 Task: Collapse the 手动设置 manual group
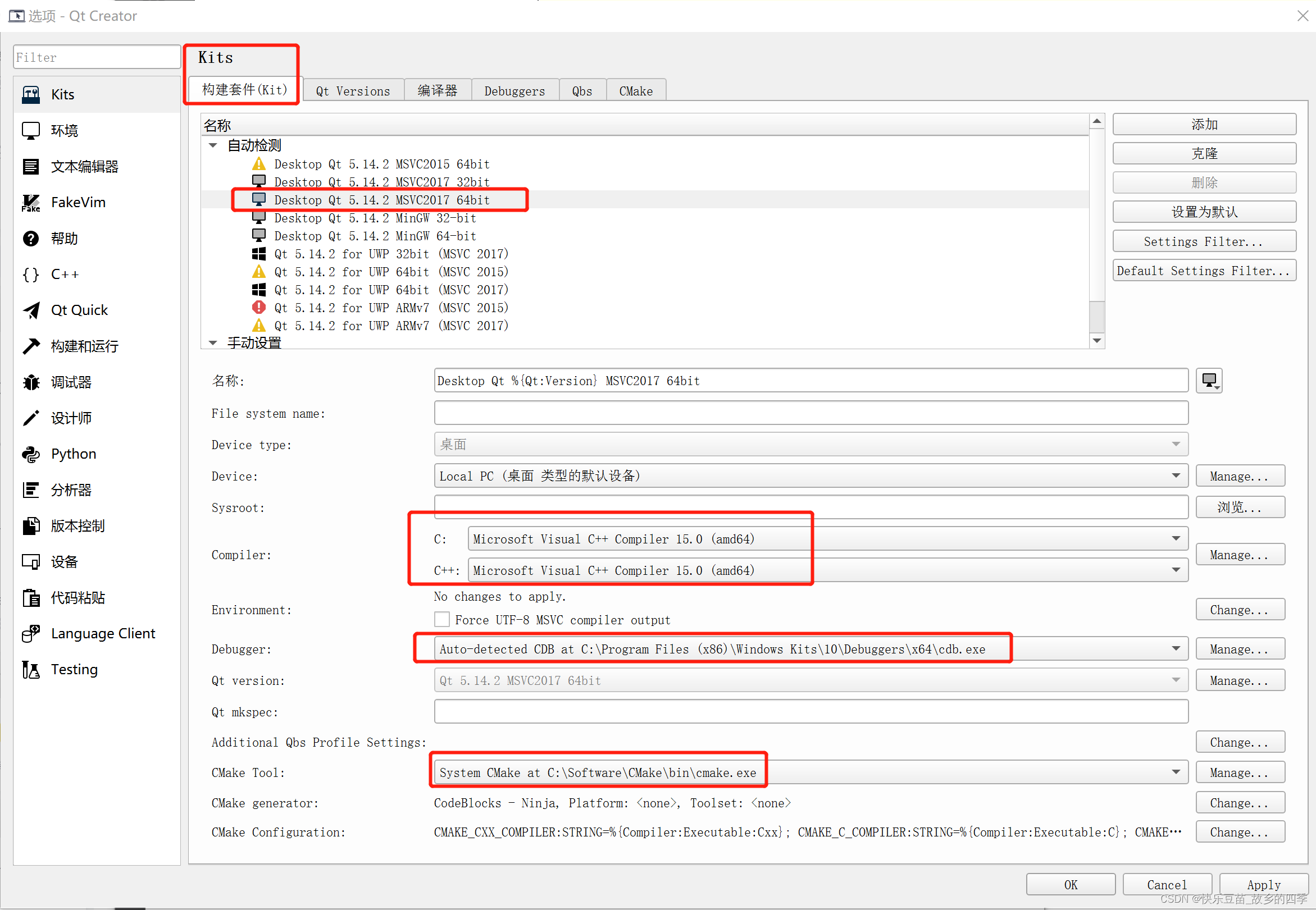point(213,342)
